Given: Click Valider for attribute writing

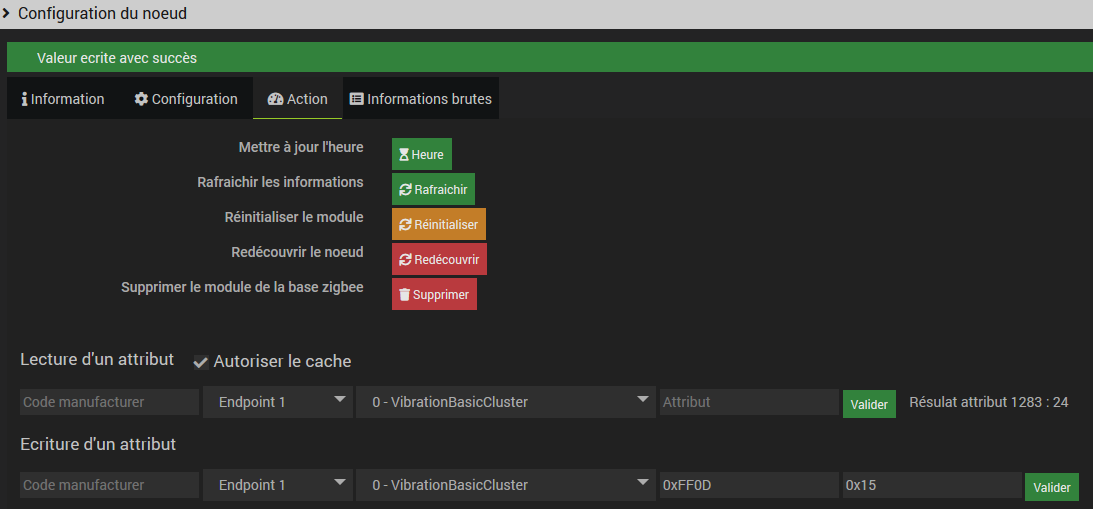Looking at the screenshot, I should coord(1051,487).
